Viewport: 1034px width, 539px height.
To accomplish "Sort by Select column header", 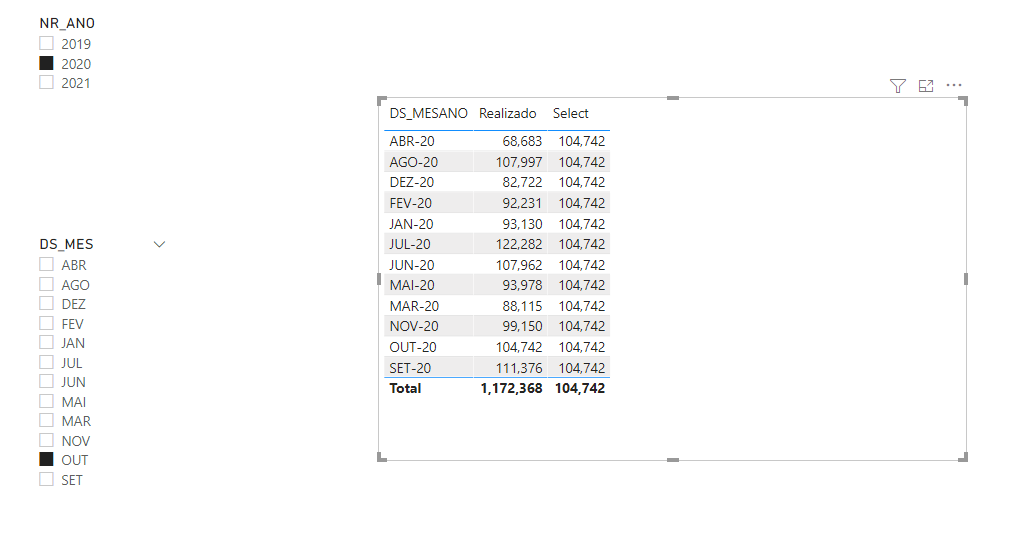I will coord(570,113).
